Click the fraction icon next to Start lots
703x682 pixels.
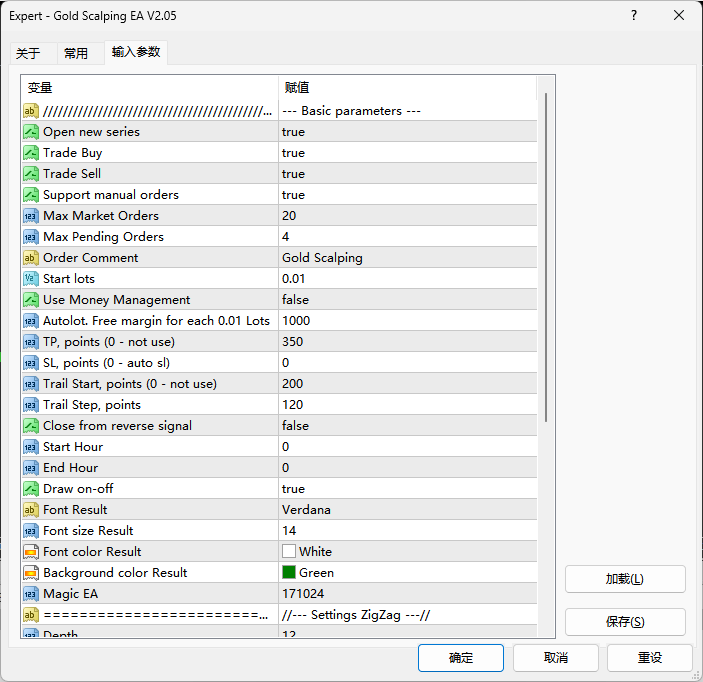31,279
